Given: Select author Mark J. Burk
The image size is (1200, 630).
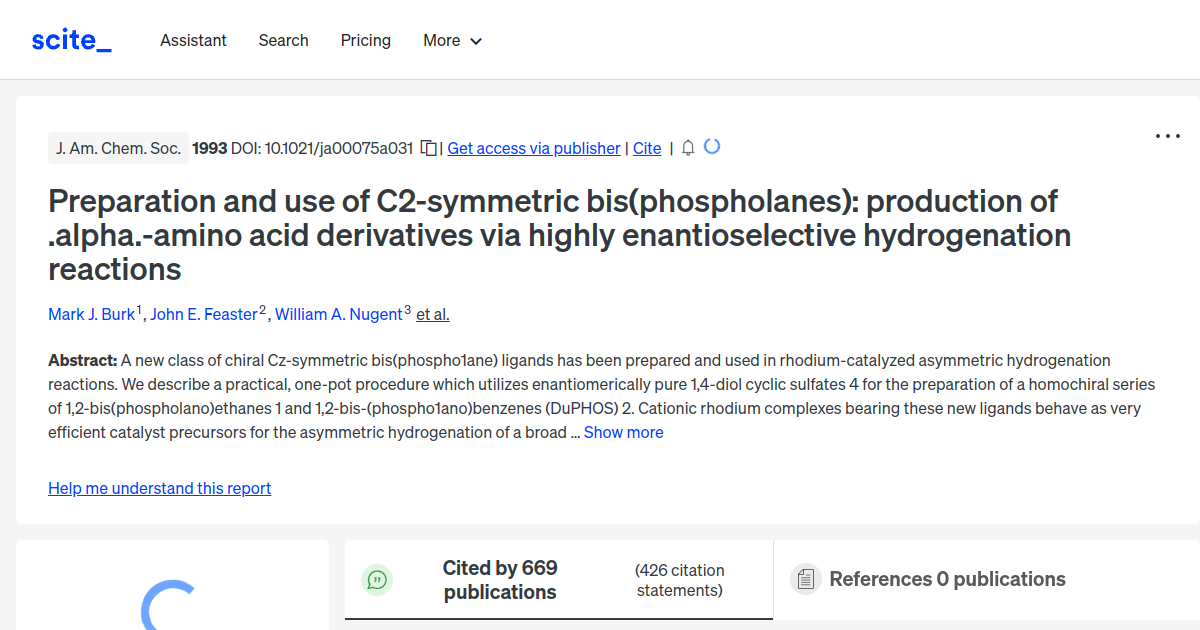Looking at the screenshot, I should point(91,314).
